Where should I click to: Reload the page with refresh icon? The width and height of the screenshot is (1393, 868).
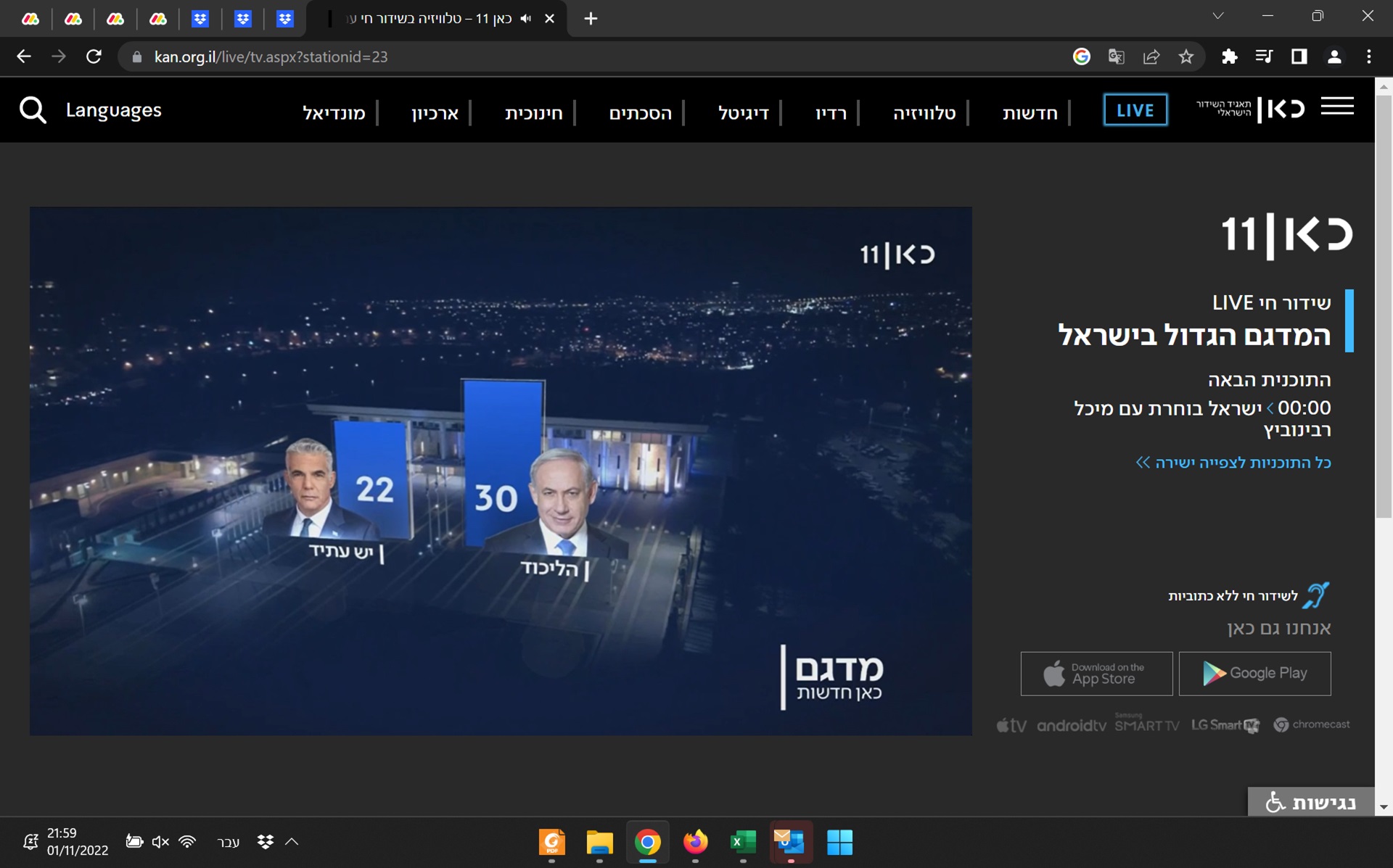pos(94,57)
